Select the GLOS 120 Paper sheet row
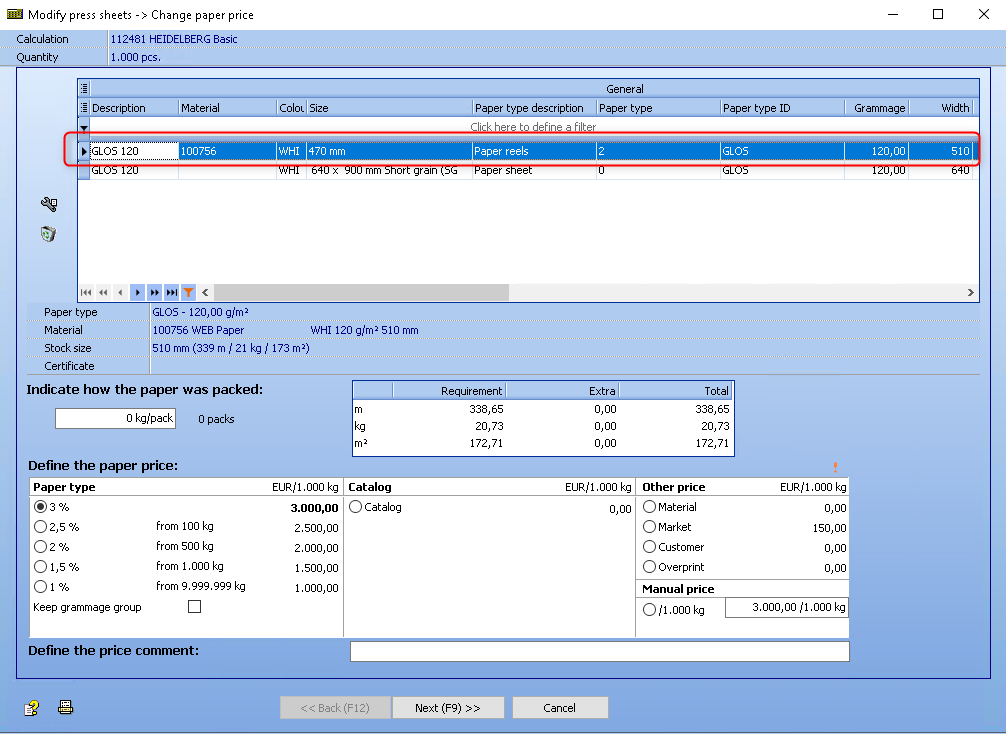Screen dimensions: 1006x734 [531, 170]
